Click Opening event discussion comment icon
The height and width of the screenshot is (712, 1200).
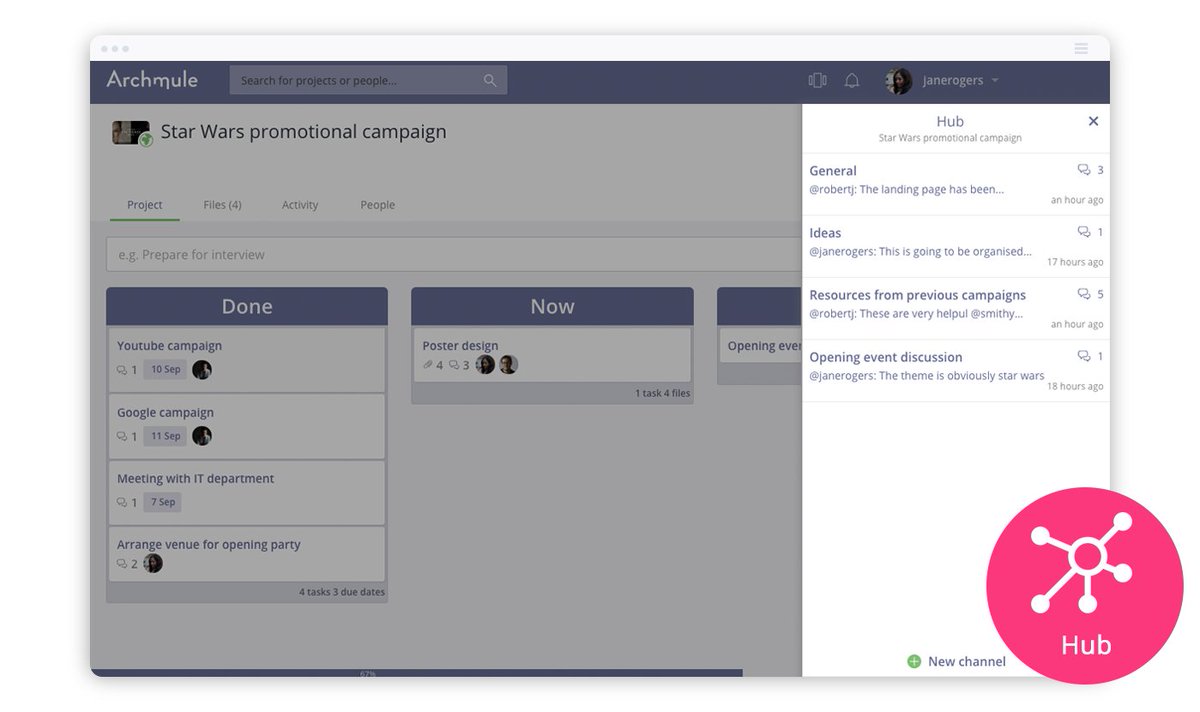[x=1084, y=356]
